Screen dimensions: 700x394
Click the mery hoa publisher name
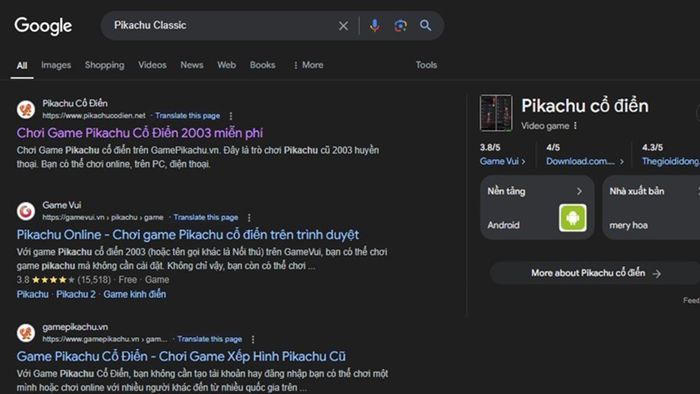point(629,225)
